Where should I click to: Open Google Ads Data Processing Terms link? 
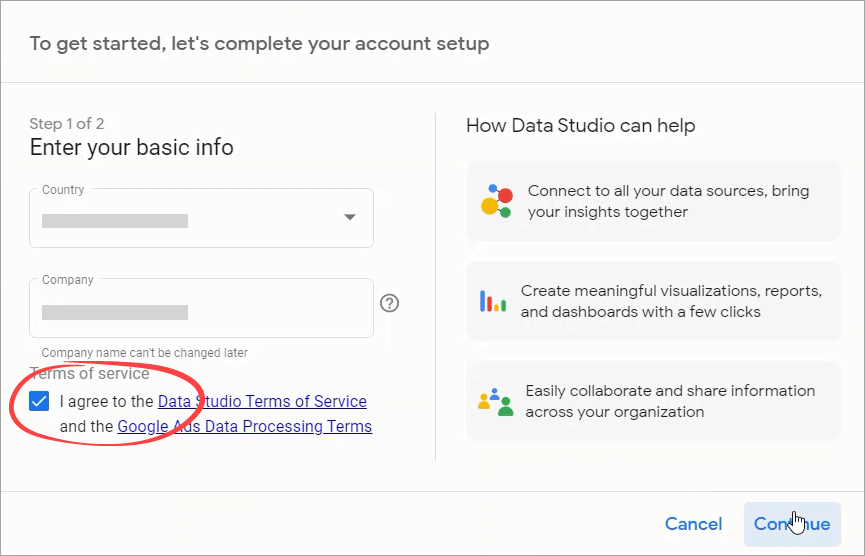click(x=244, y=426)
